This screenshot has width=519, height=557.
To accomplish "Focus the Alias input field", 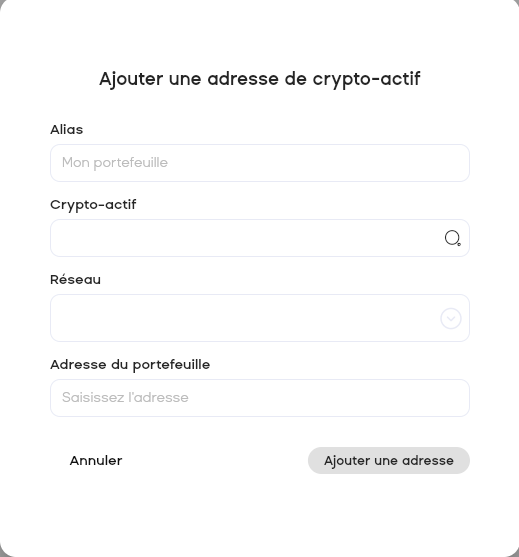I will click(260, 163).
